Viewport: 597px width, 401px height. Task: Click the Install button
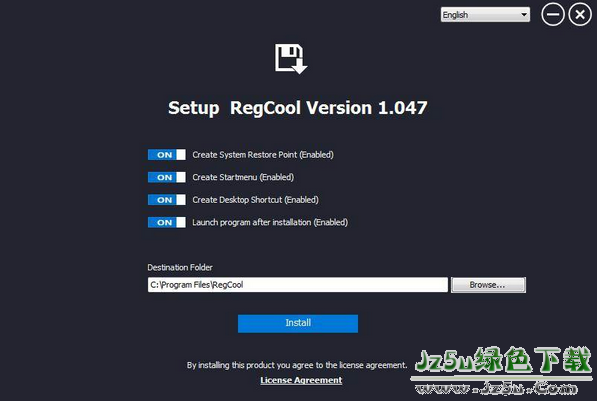(x=298, y=323)
